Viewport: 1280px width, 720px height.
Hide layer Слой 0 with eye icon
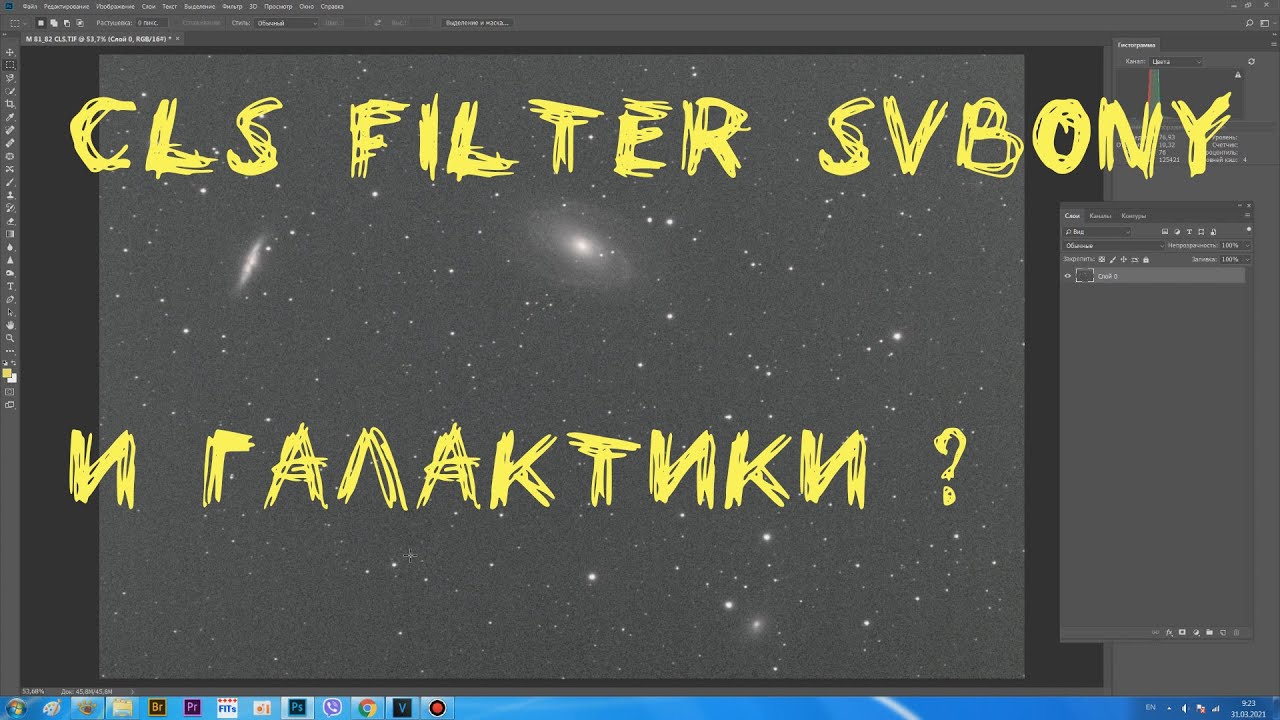[x=1068, y=276]
